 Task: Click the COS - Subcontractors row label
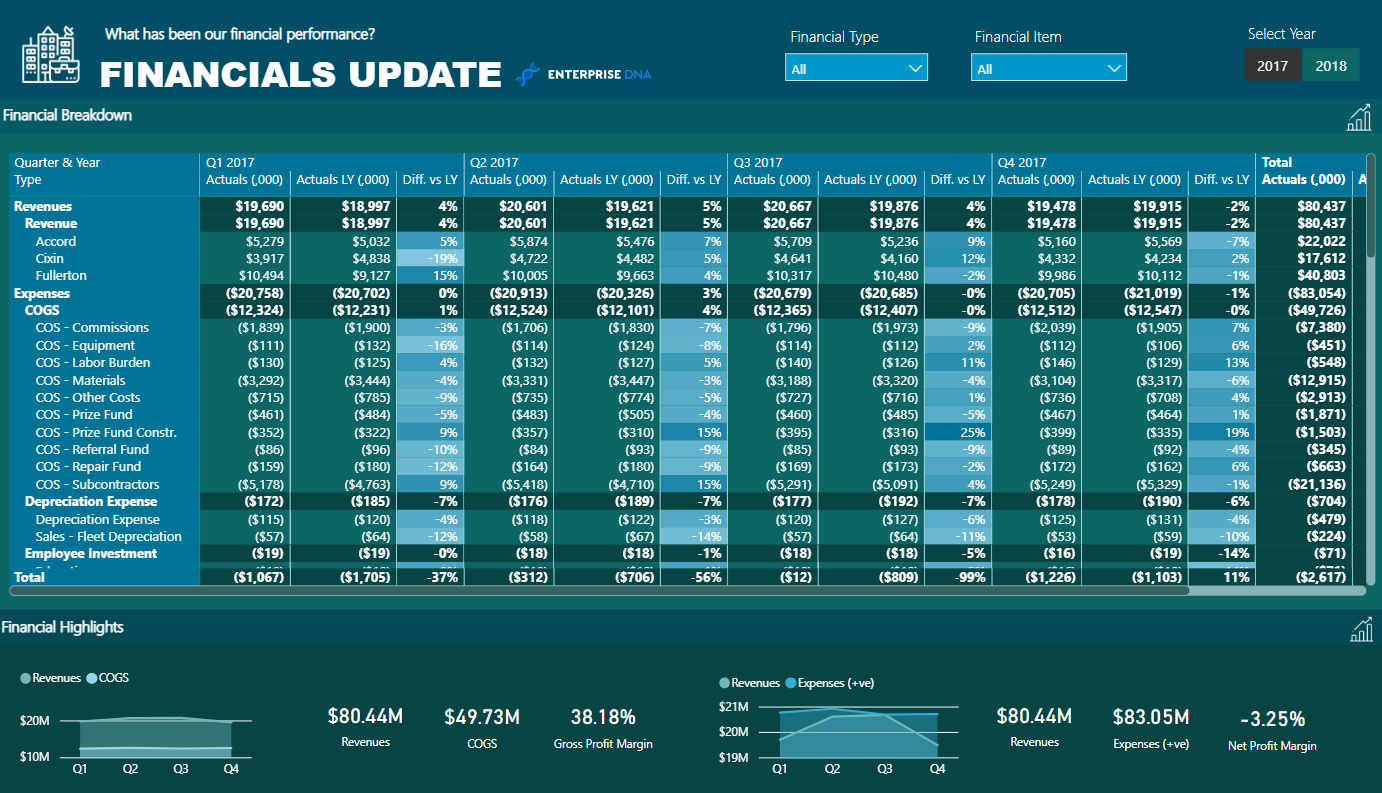tap(97, 485)
